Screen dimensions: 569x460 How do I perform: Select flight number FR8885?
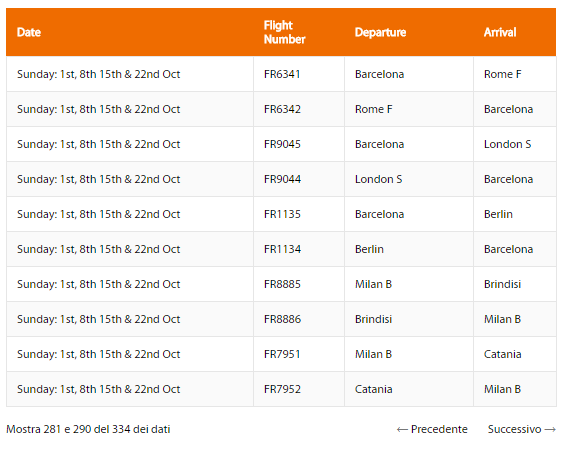[282, 284]
